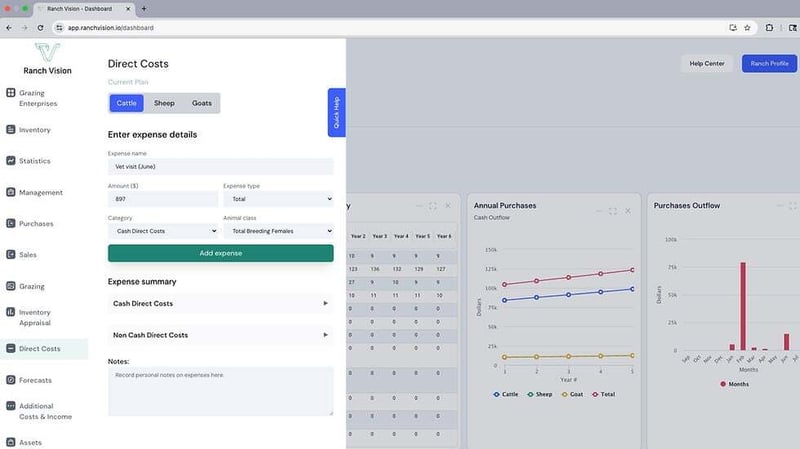Screen dimensions: 800x449
Task: Open the Help Center
Action: coord(707,63)
